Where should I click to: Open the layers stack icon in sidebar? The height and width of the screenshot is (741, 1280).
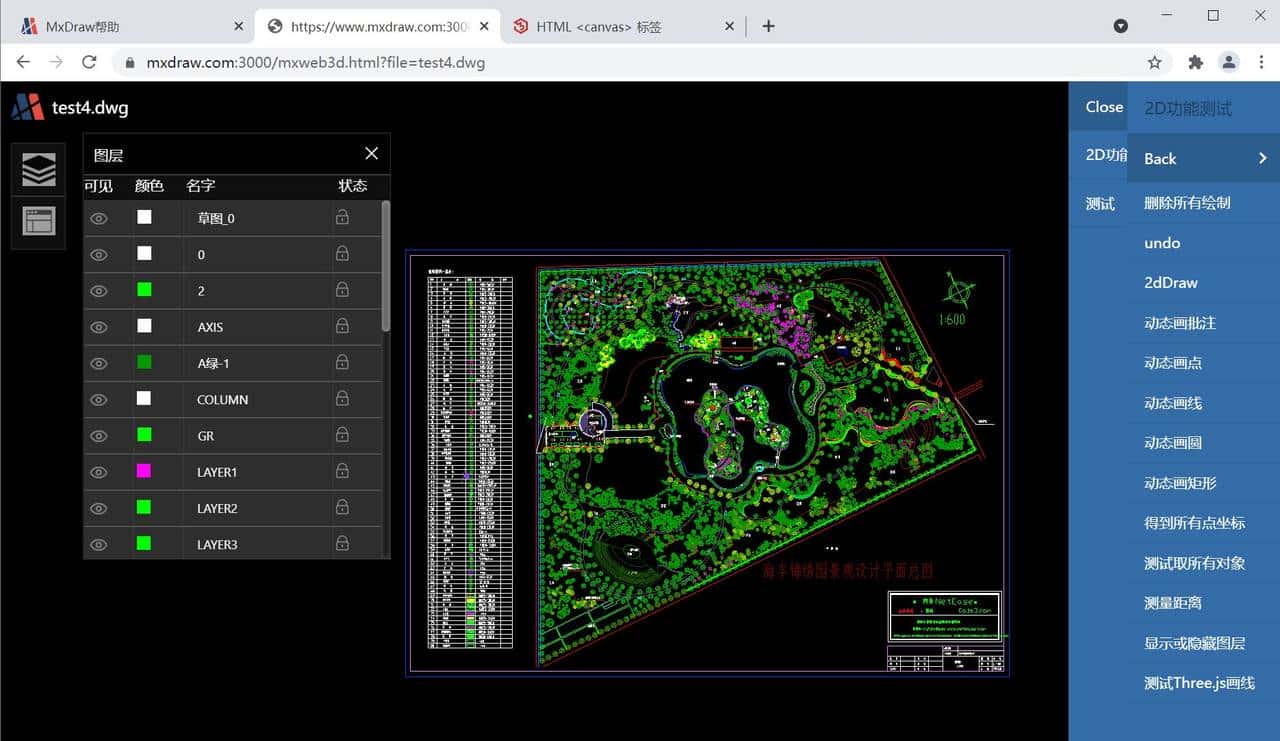[38, 170]
